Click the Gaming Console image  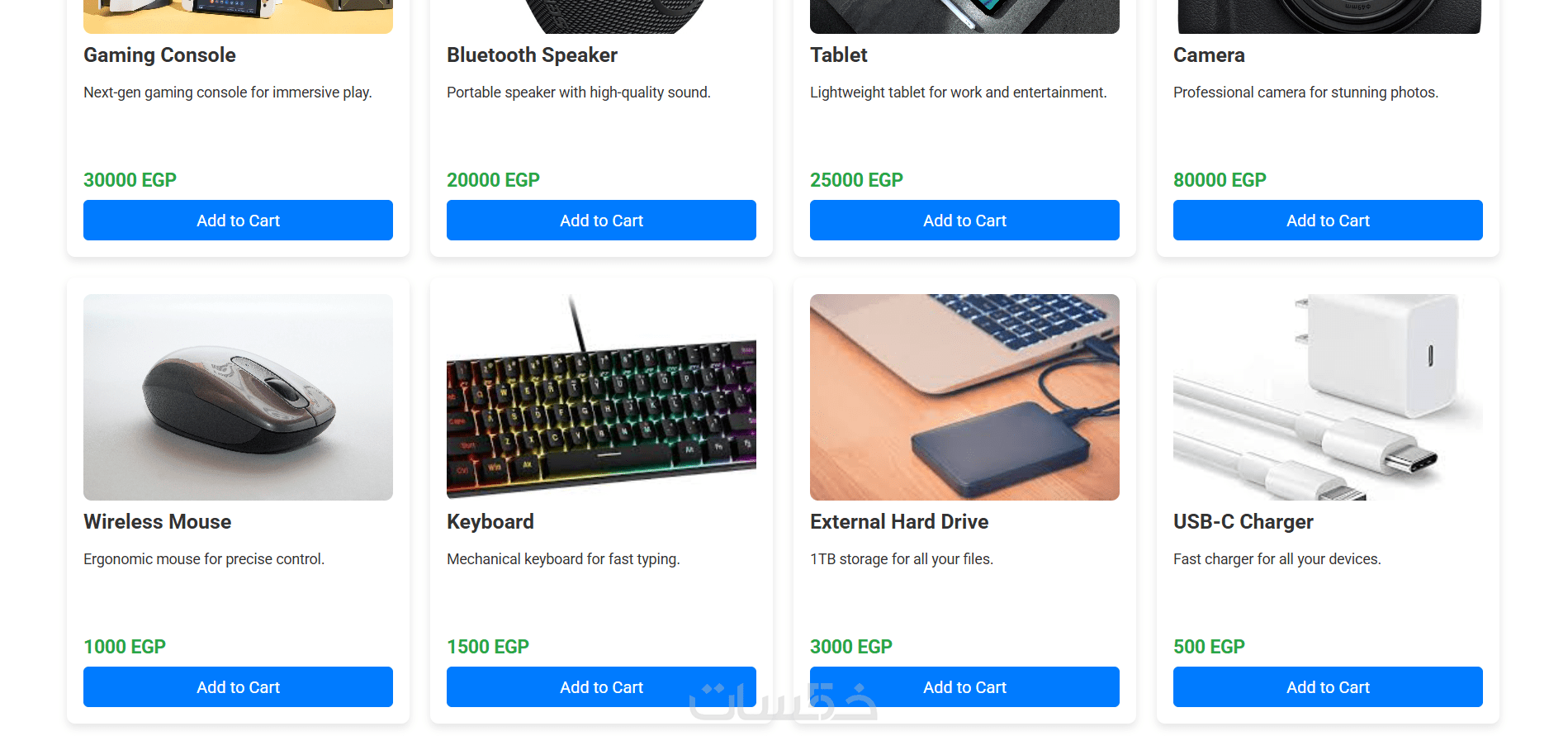coord(238,17)
